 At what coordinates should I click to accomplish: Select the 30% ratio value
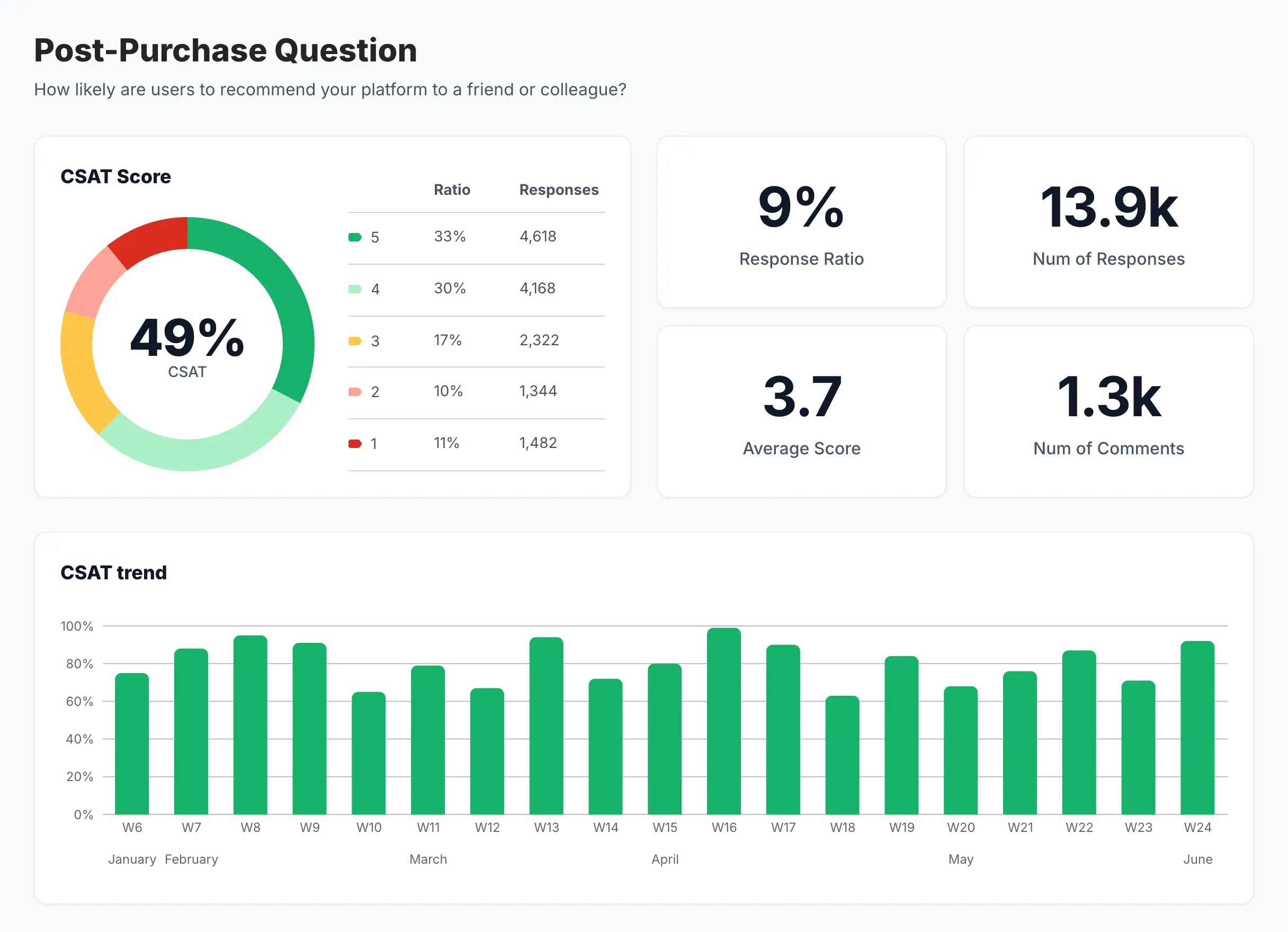(450, 289)
